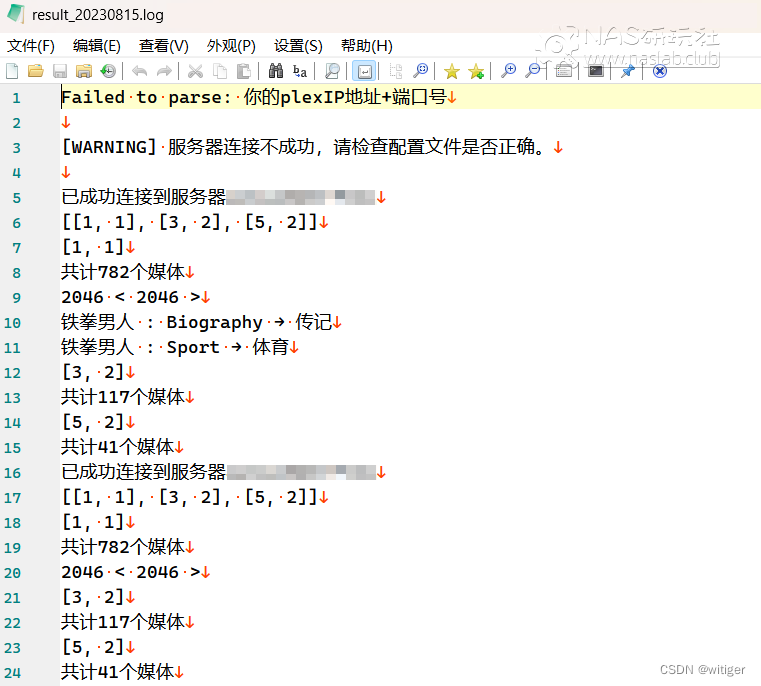Zoom in with the plus magnifier

click(x=508, y=71)
